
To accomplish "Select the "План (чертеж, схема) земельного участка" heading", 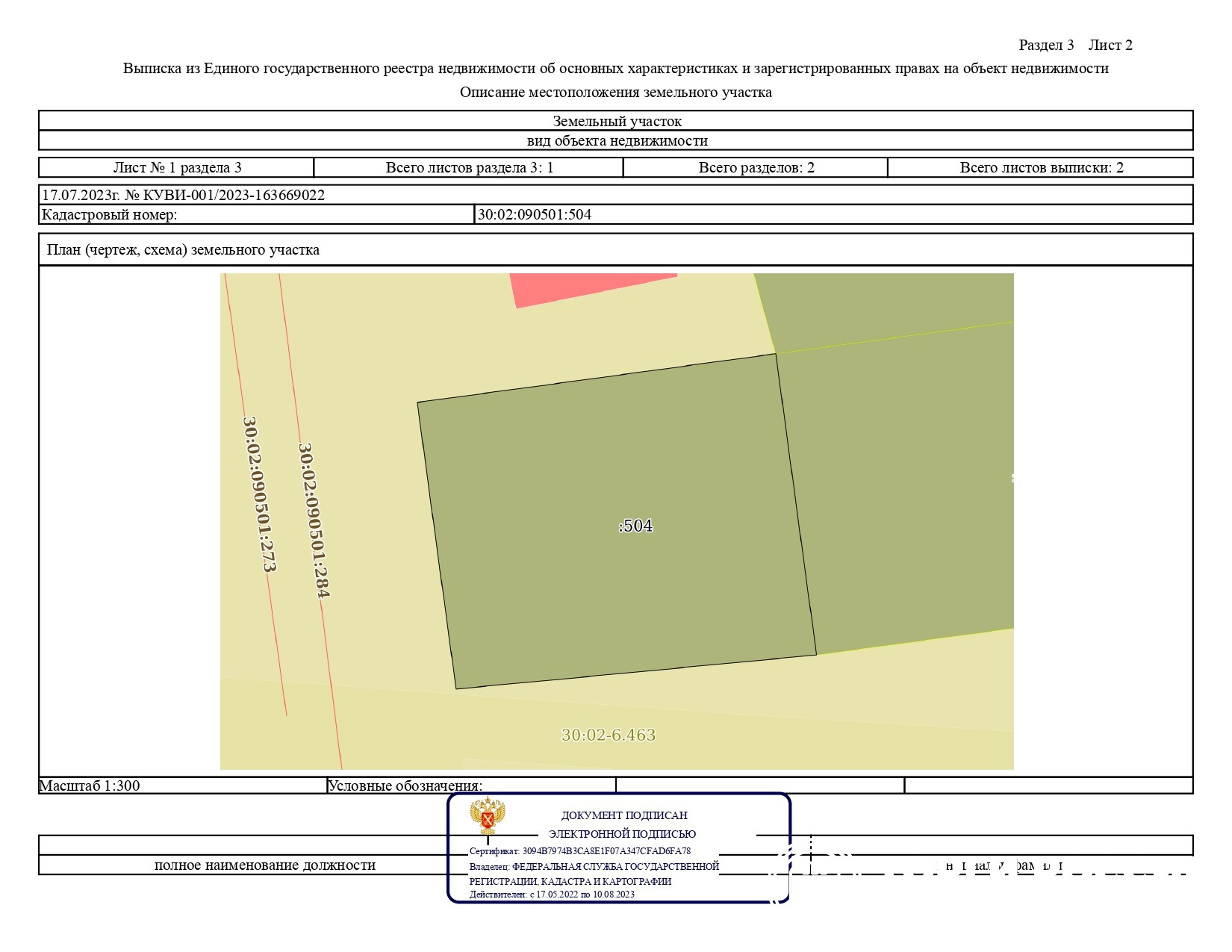I will tap(183, 249).
